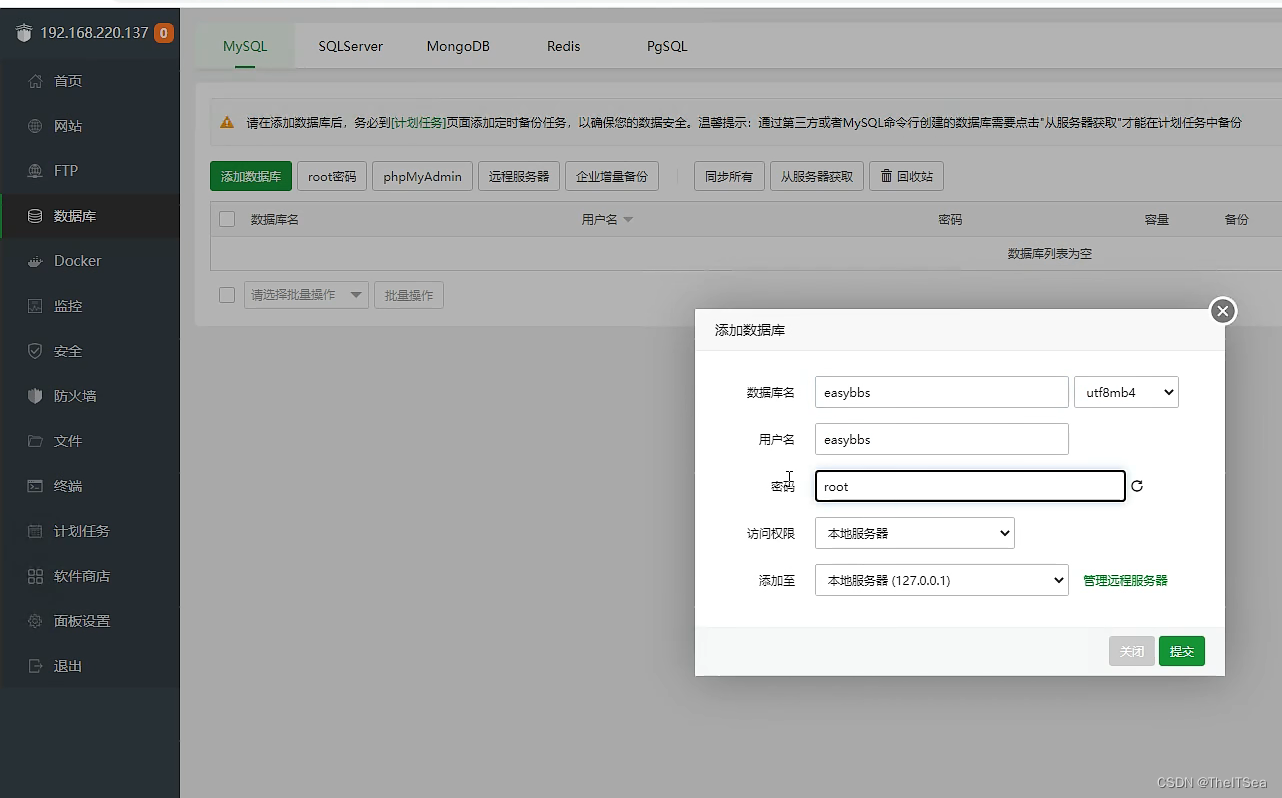Click the 数据库名 column header
This screenshot has width=1282, height=798.
point(275,219)
